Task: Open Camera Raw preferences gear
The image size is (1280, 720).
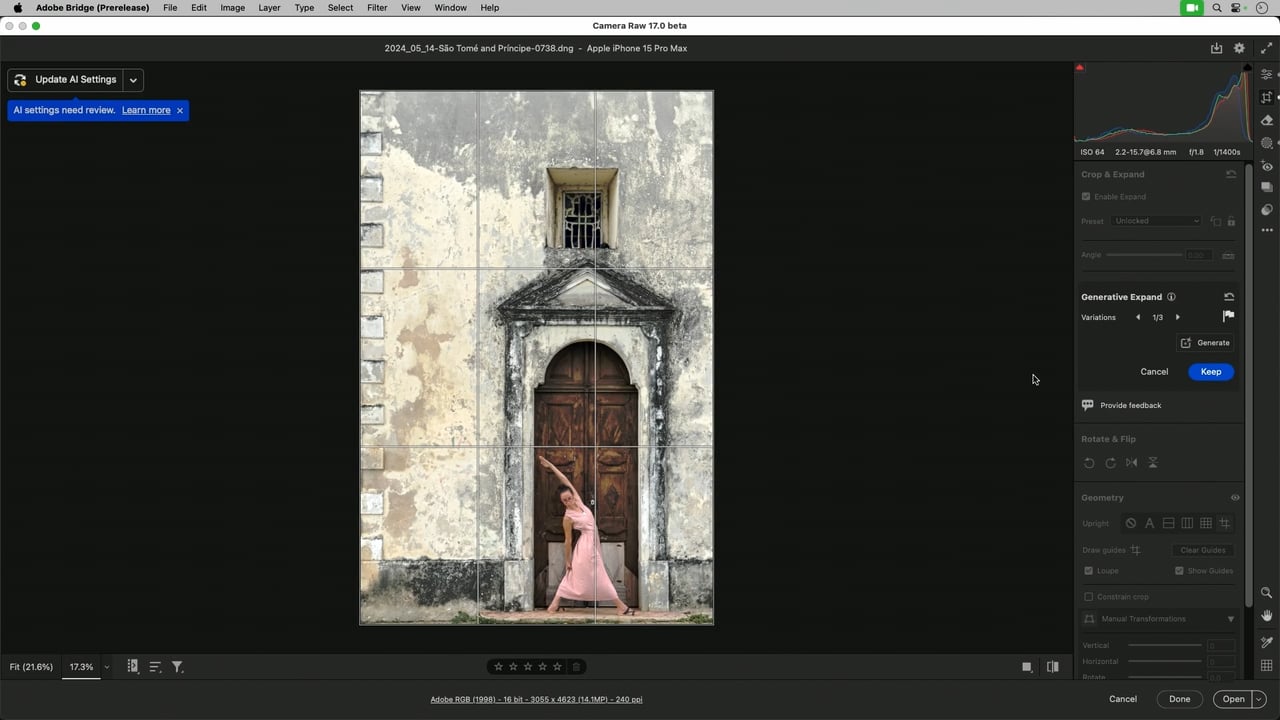Action: click(x=1239, y=48)
